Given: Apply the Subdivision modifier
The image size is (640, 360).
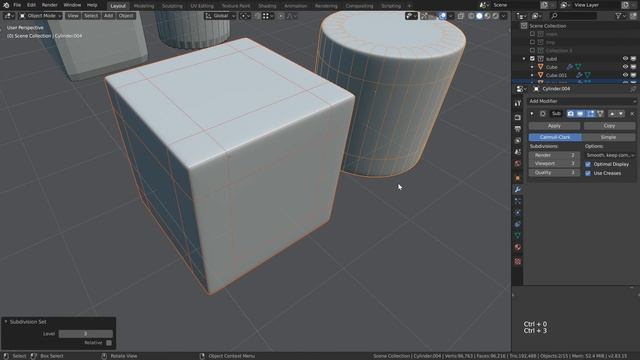Looking at the screenshot, I should (554, 126).
